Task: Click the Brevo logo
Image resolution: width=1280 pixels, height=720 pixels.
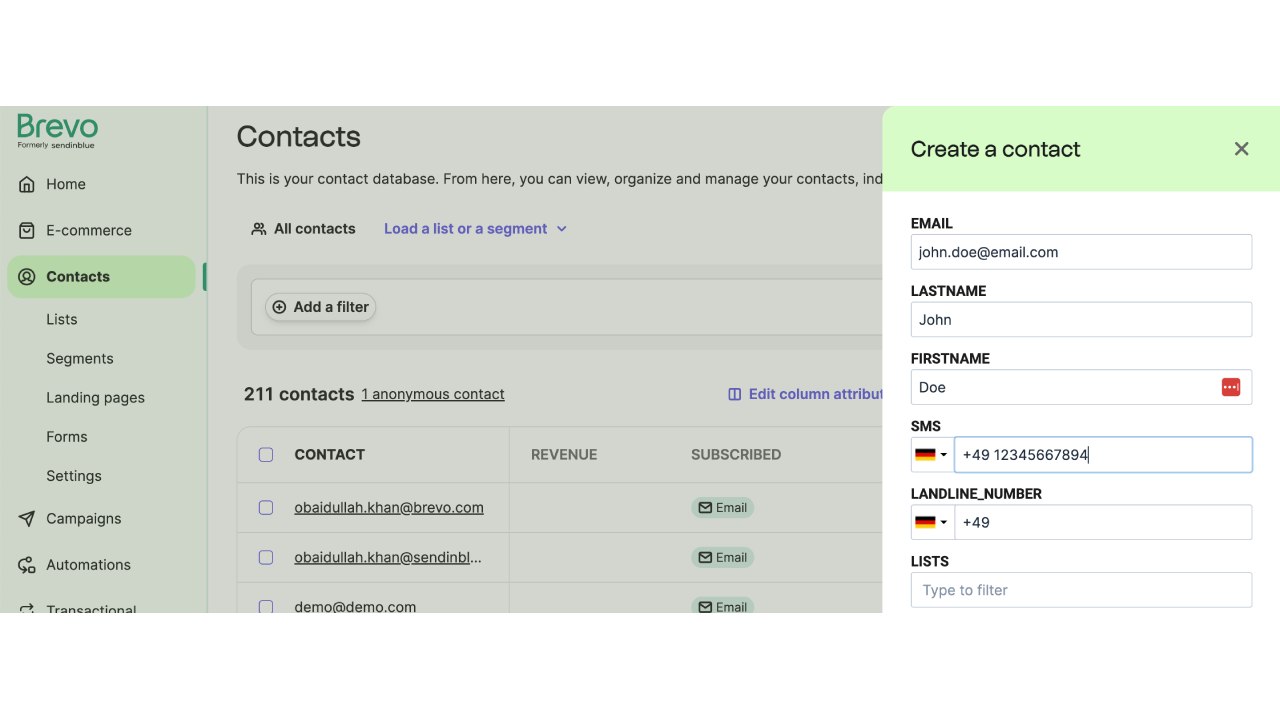Action: tap(58, 131)
